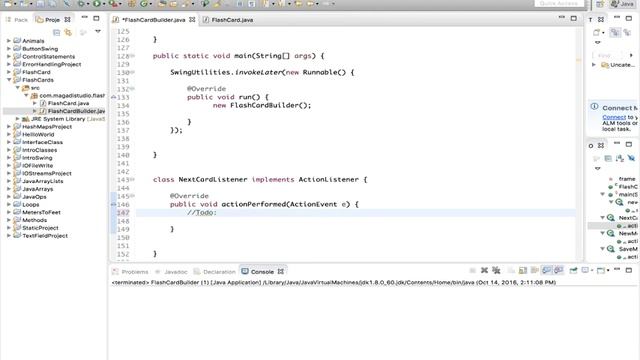640x360 pixels.
Task: Click the Collapse All icon in Project Explorer
Action: coord(57,32)
